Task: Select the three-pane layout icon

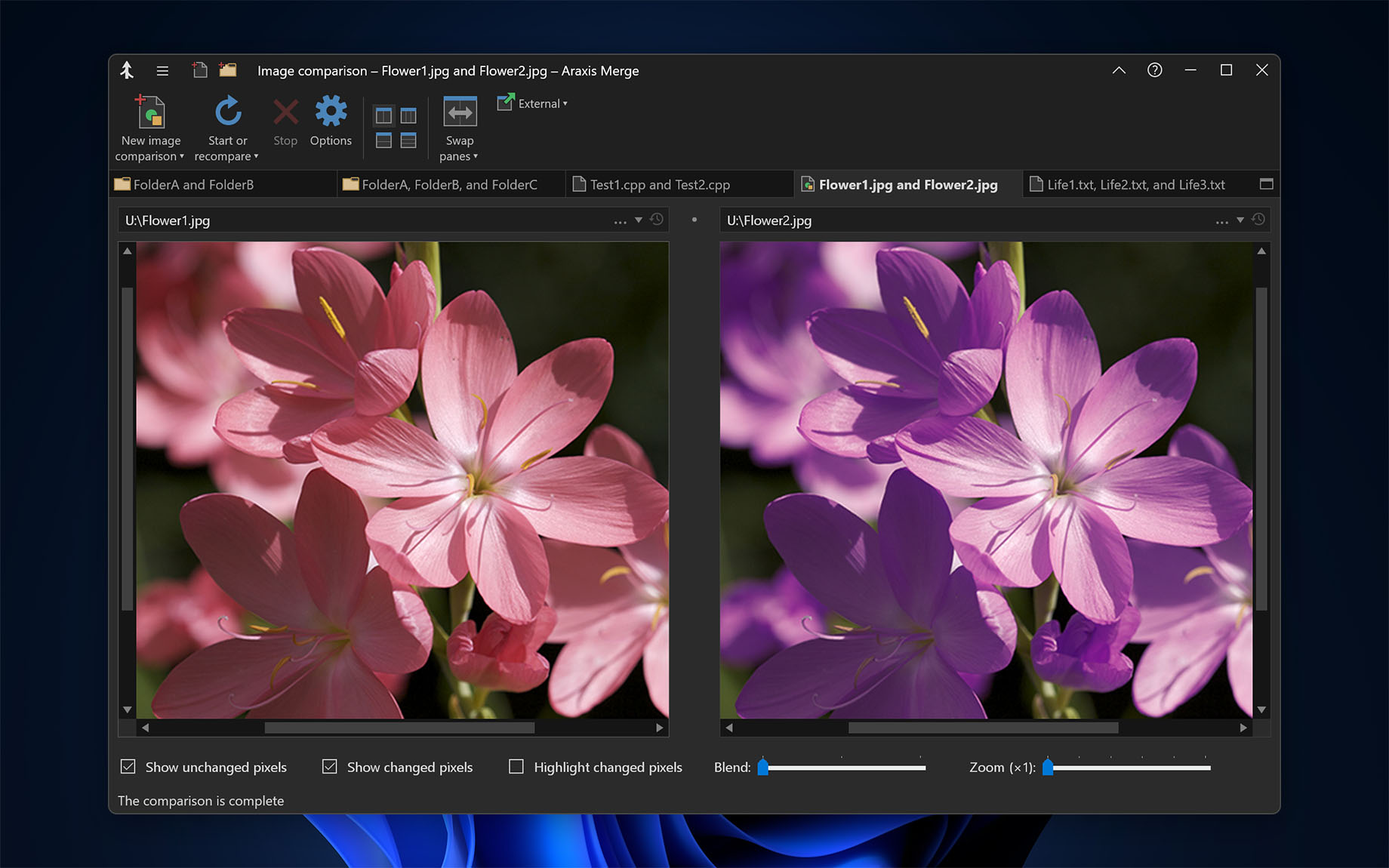Action: [408, 115]
